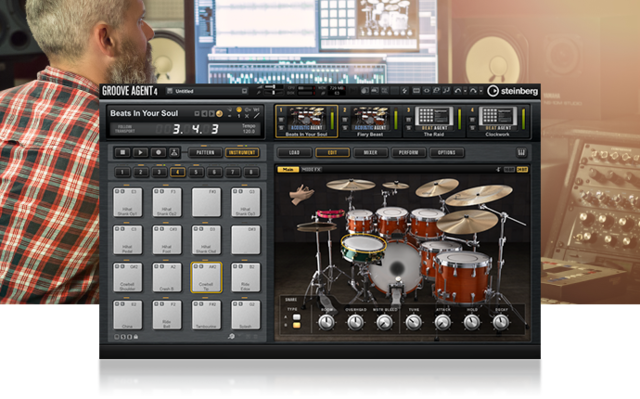This screenshot has width=640, height=399.
Task: Toggle Follow Transport
Action: 125,129
